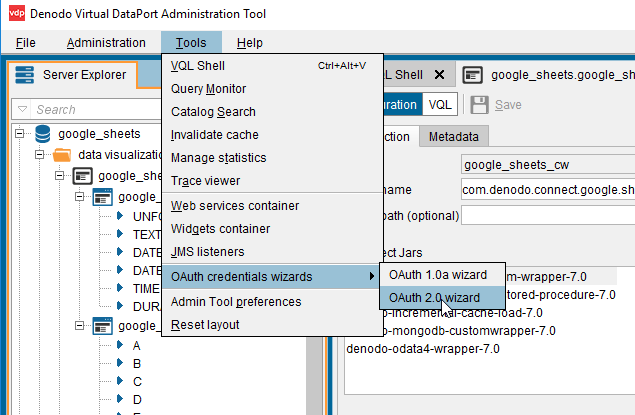Close the VQL Shell tab

tap(439, 75)
